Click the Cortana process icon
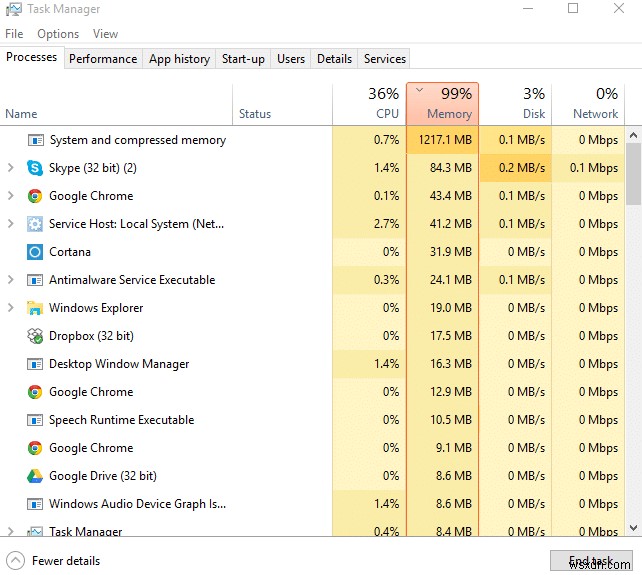 tap(35, 252)
